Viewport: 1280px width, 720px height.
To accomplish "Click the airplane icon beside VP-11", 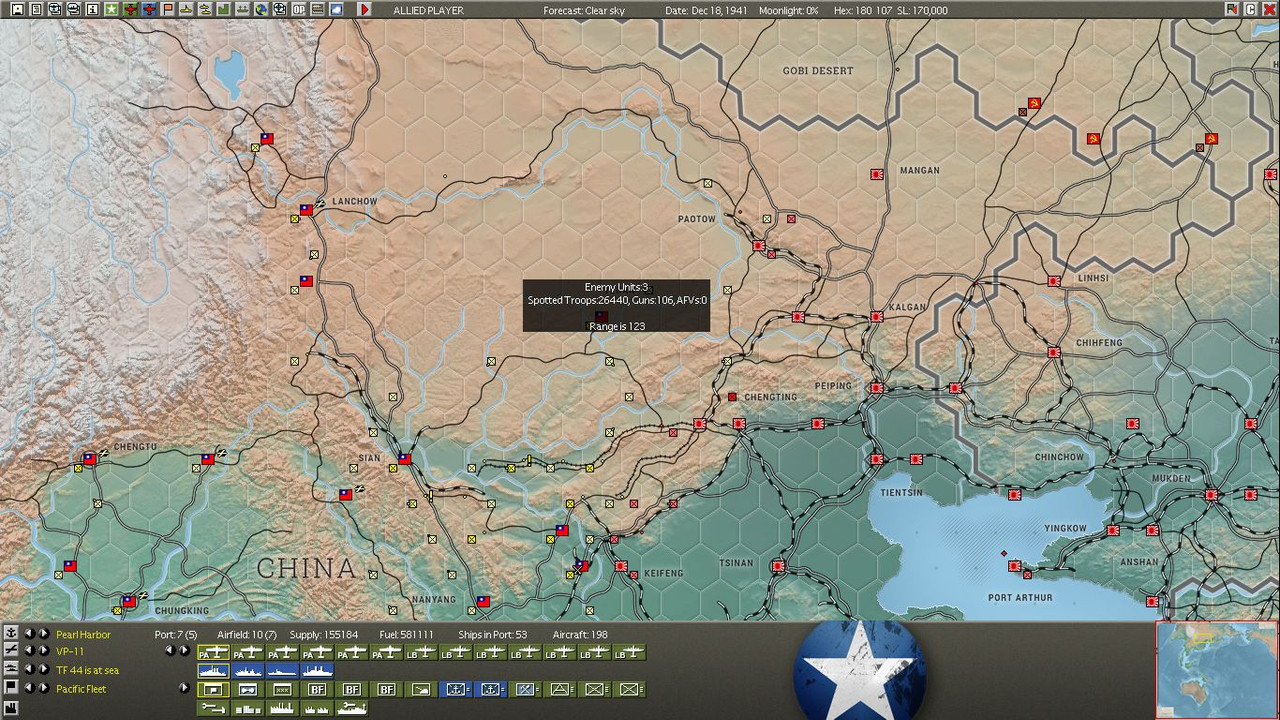I will (11, 651).
